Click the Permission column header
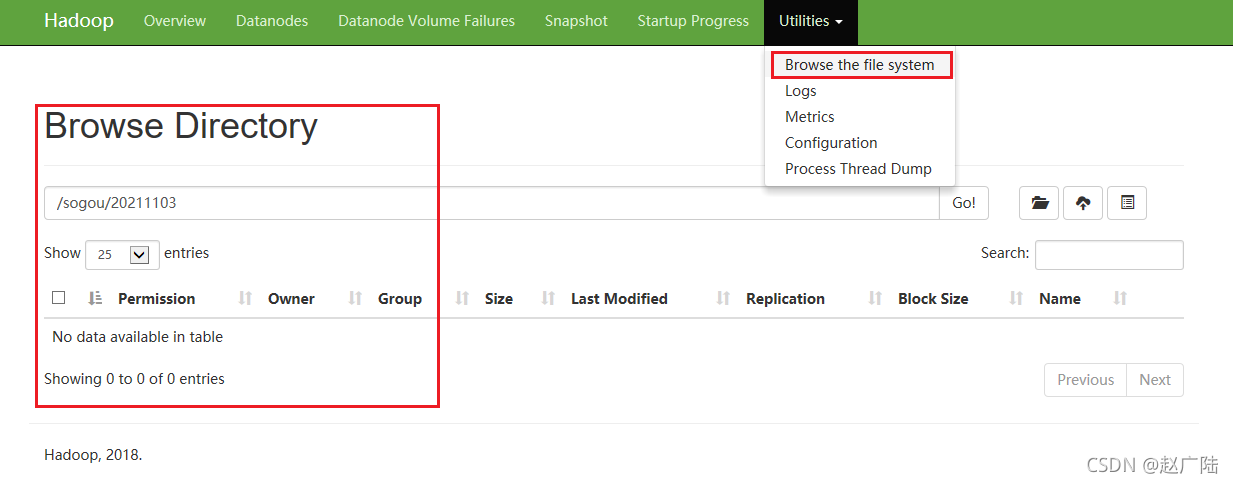This screenshot has height=483, width=1233. point(157,298)
